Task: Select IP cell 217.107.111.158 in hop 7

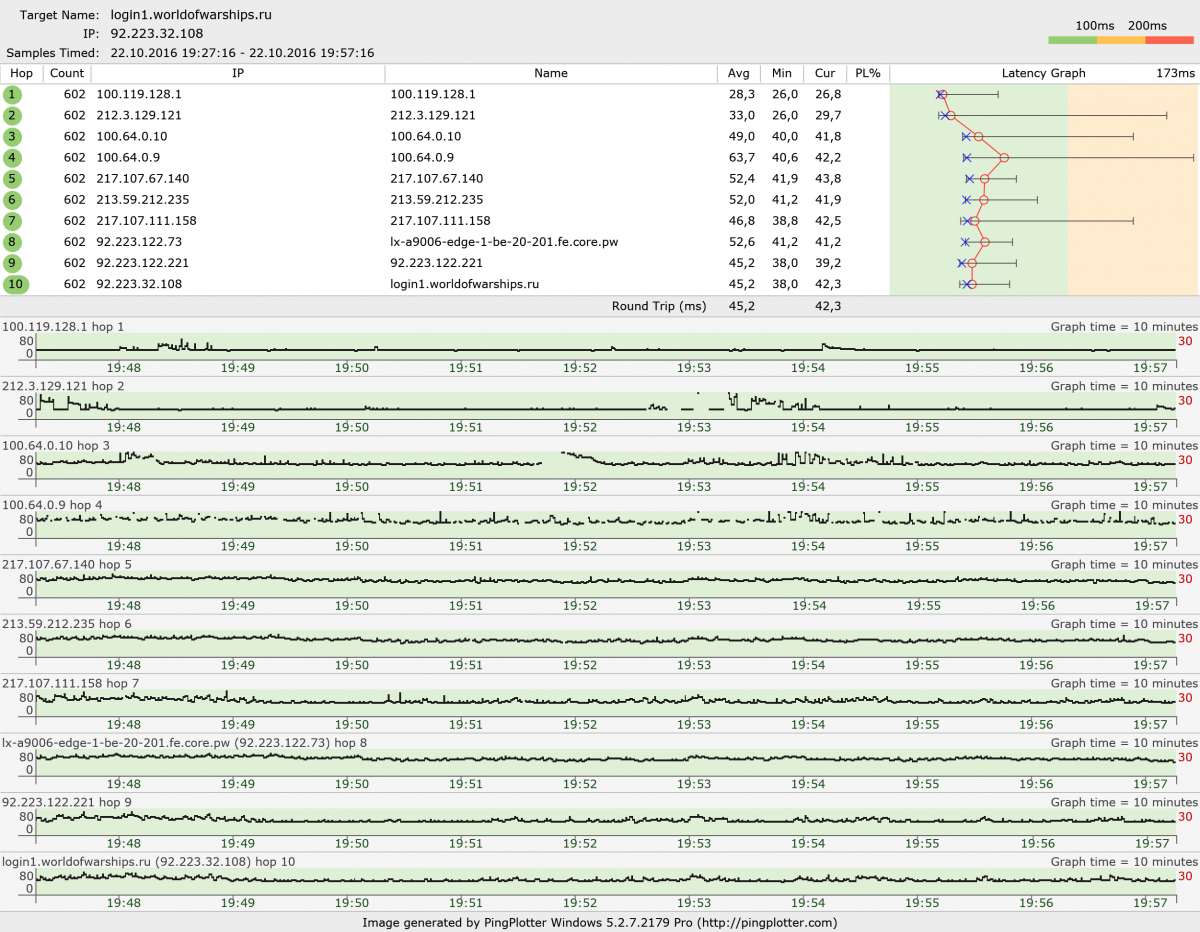Action: (146, 220)
